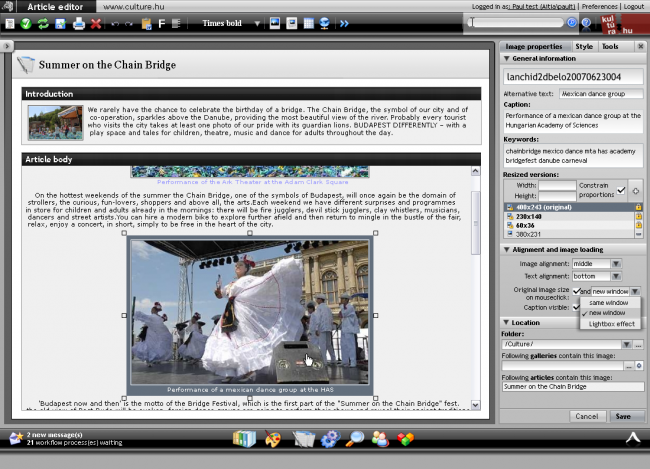Click the globe hyperlink icon
This screenshot has height=469, width=650.
pos(325,23)
